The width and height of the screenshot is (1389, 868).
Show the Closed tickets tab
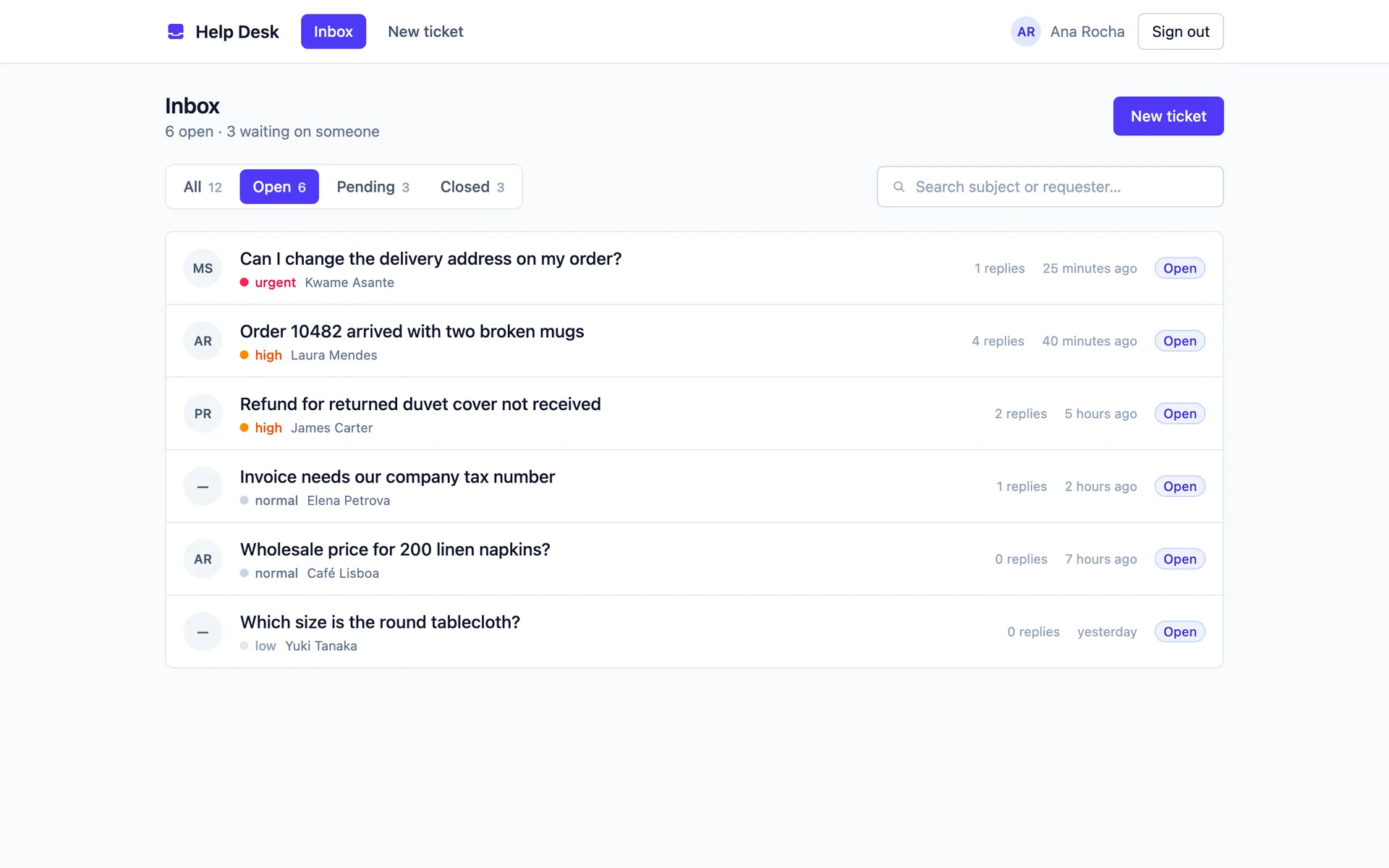tap(472, 187)
